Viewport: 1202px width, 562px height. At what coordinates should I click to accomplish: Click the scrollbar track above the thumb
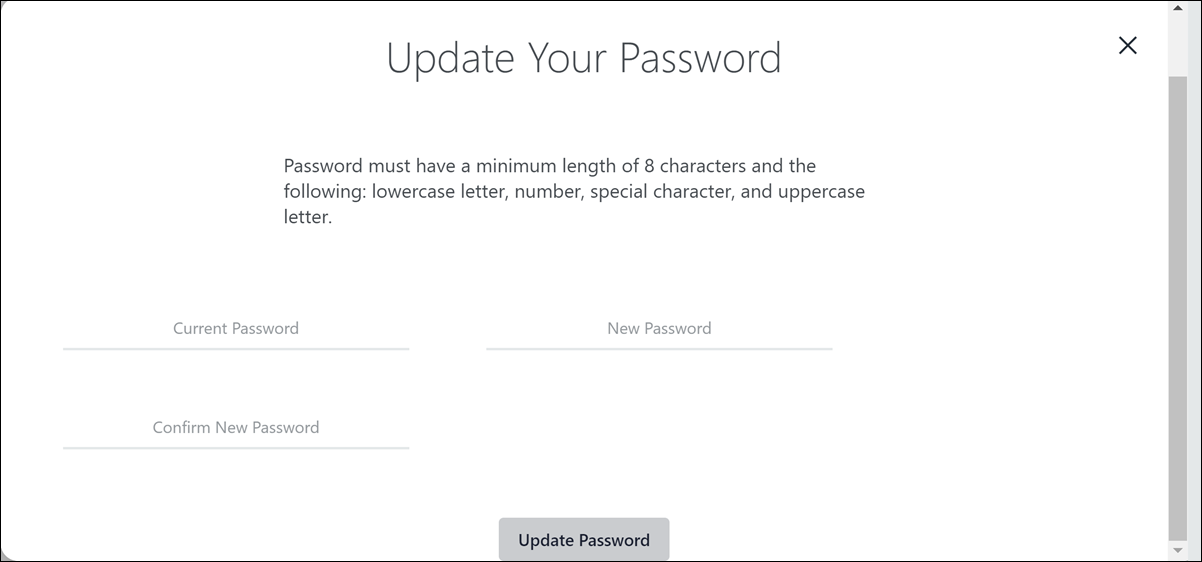(x=1177, y=45)
